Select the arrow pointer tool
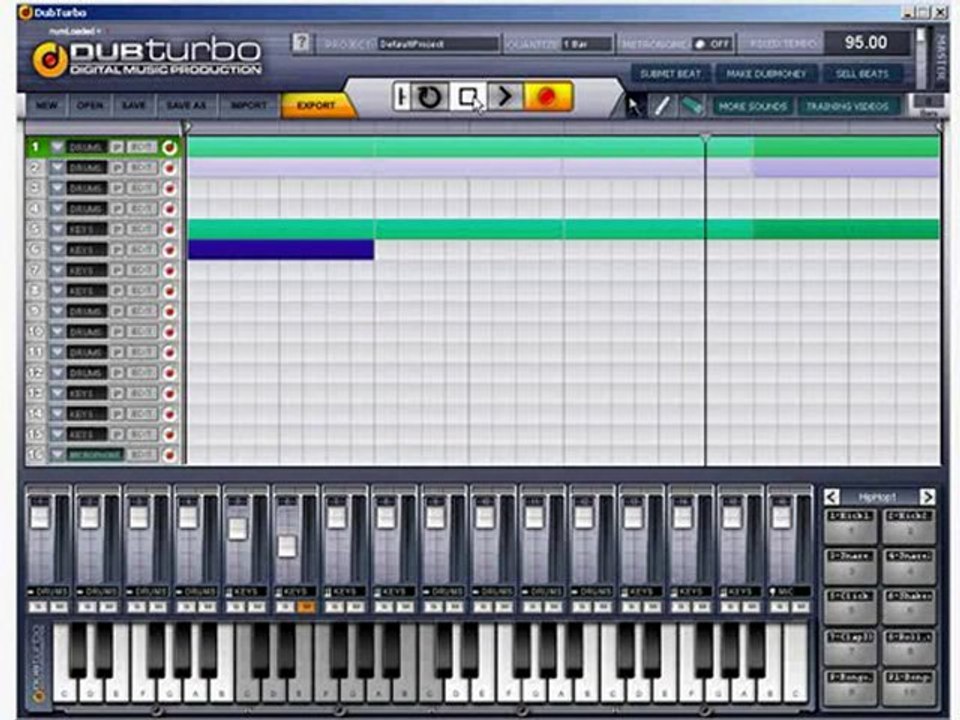This screenshot has height=720, width=960. [x=634, y=106]
